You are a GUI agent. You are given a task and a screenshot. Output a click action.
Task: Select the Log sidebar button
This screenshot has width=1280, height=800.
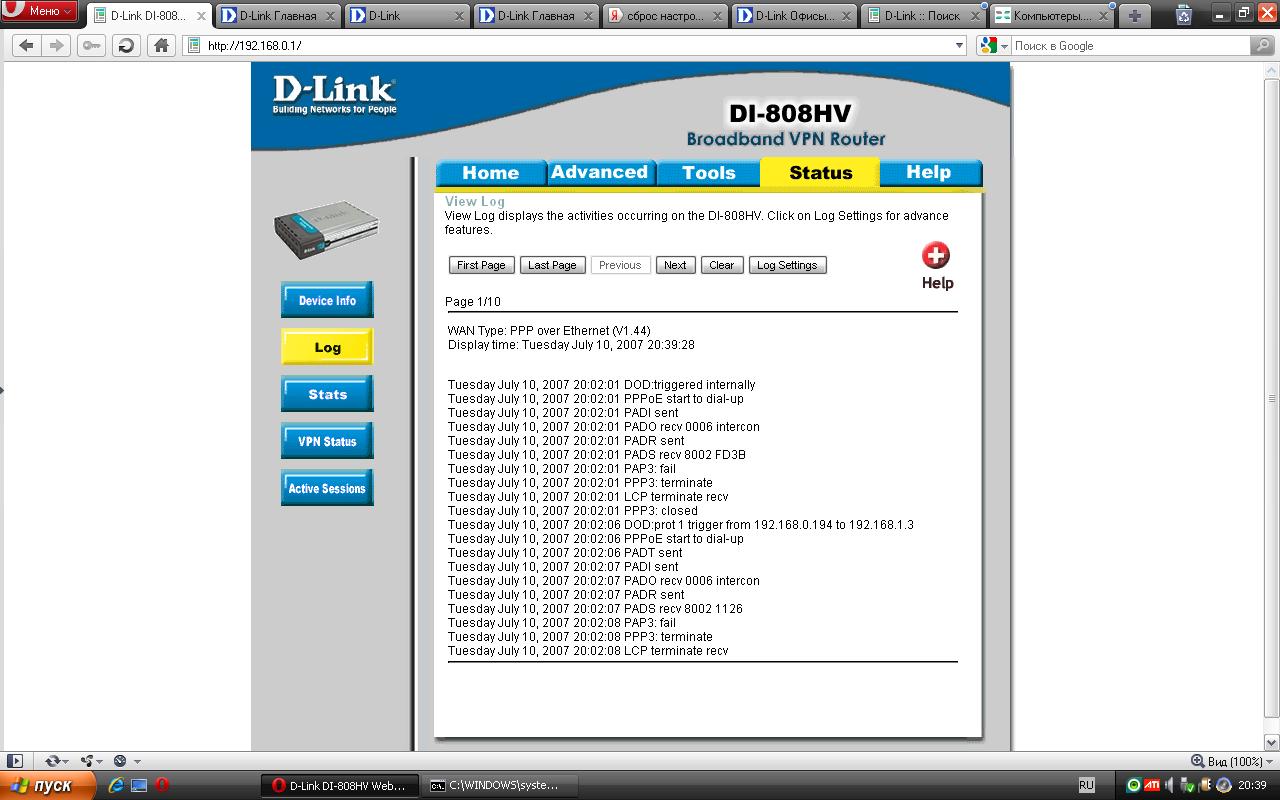(327, 348)
